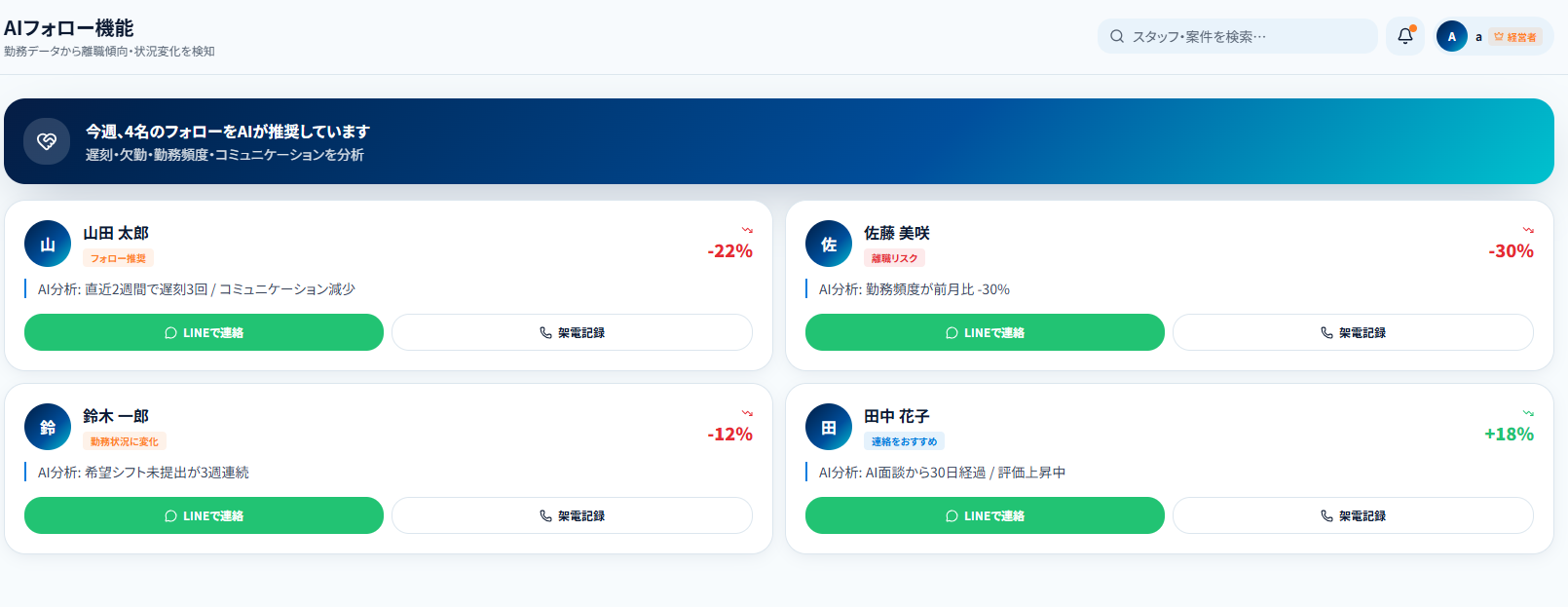
Task: Click the search magnifier icon
Action: [1117, 36]
